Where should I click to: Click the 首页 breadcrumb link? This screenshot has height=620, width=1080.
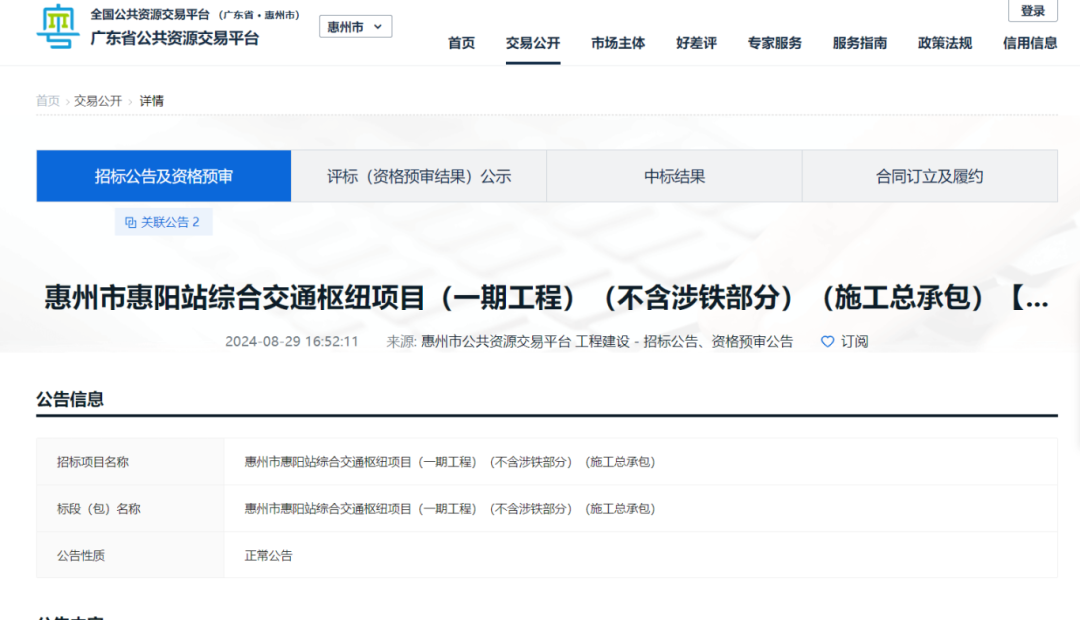click(x=48, y=101)
